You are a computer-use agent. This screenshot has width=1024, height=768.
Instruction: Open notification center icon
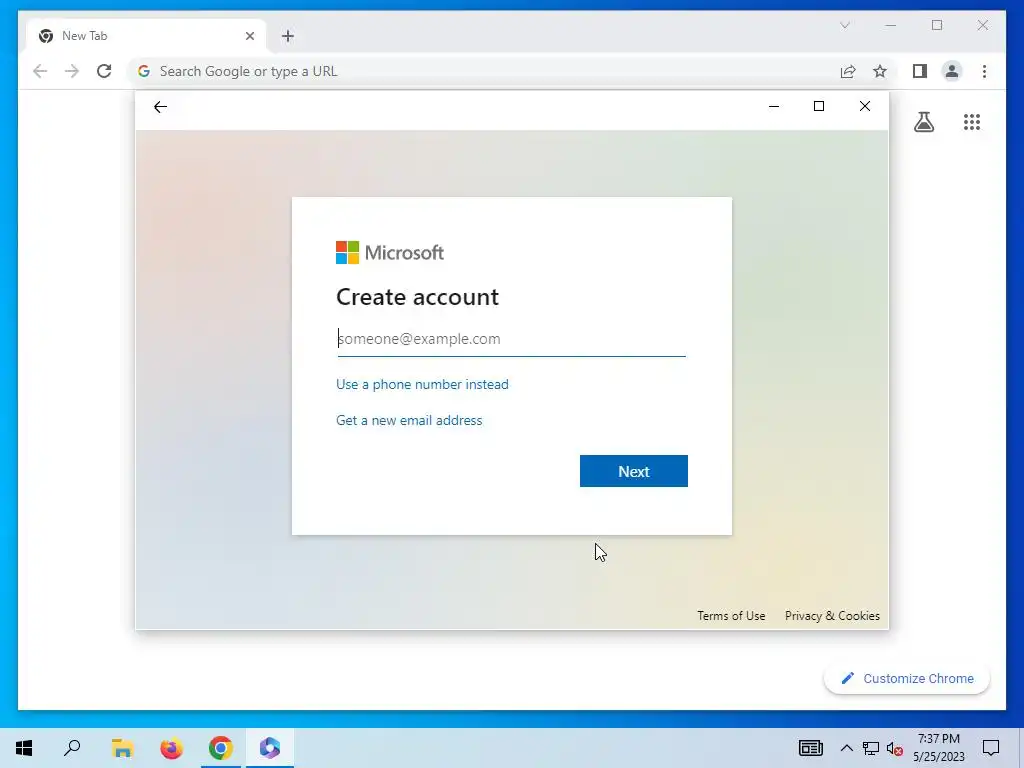coord(991,748)
